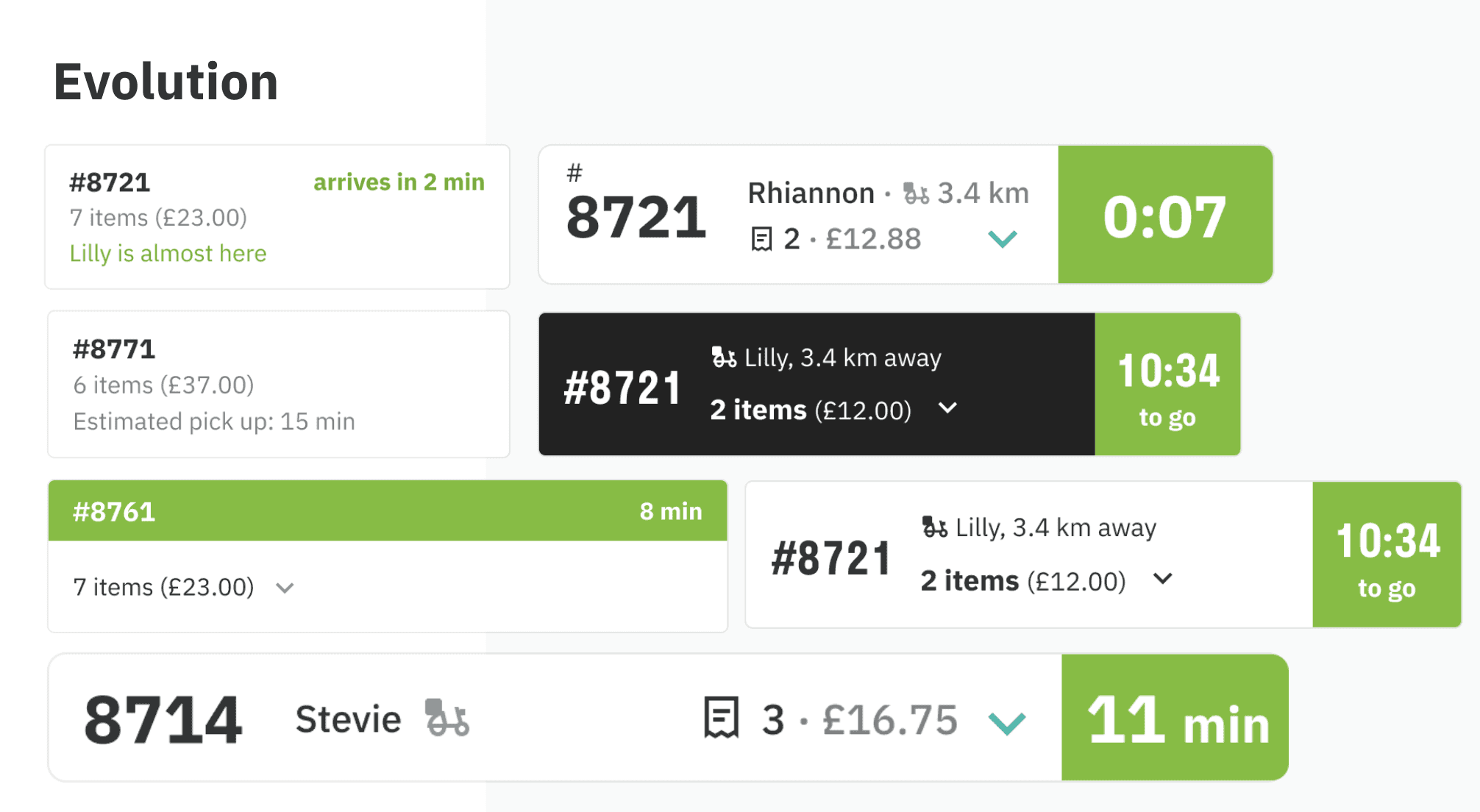The width and height of the screenshot is (1480, 812).
Task: Expand items in dark #8721 card
Action: [x=948, y=407]
